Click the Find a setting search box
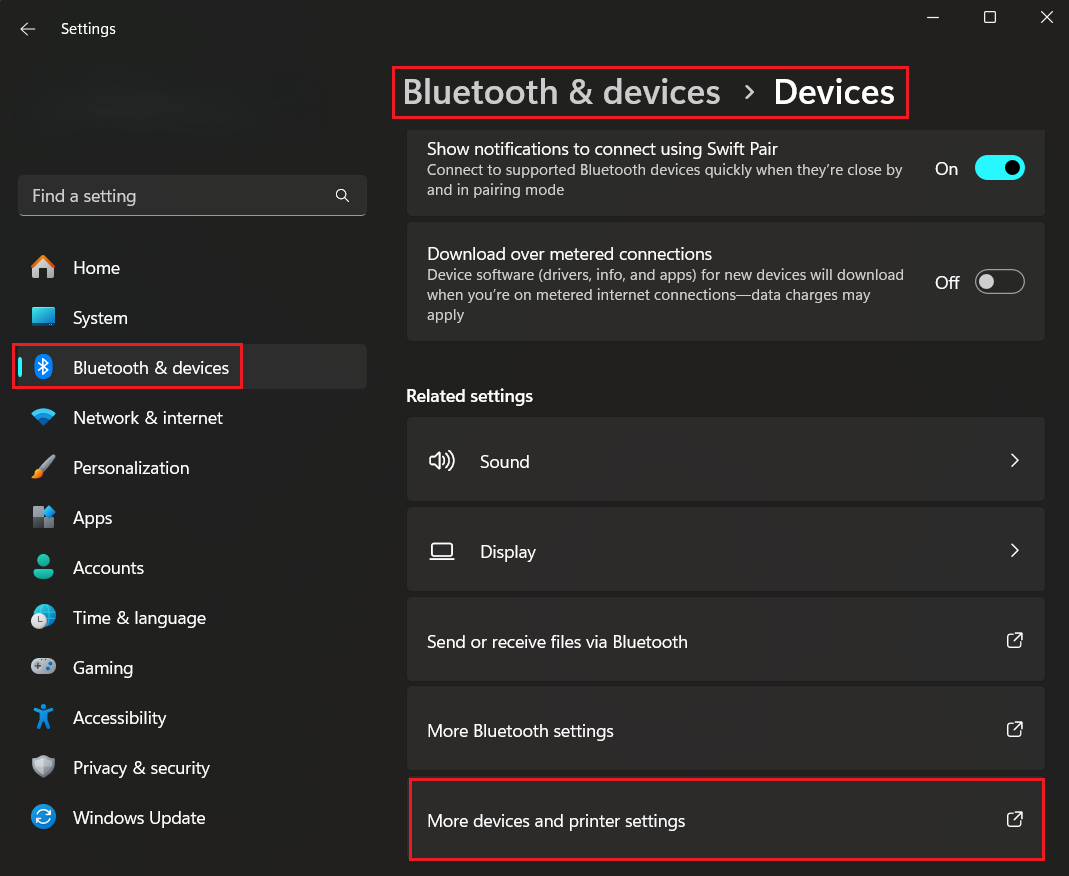1069x876 pixels. point(180,196)
